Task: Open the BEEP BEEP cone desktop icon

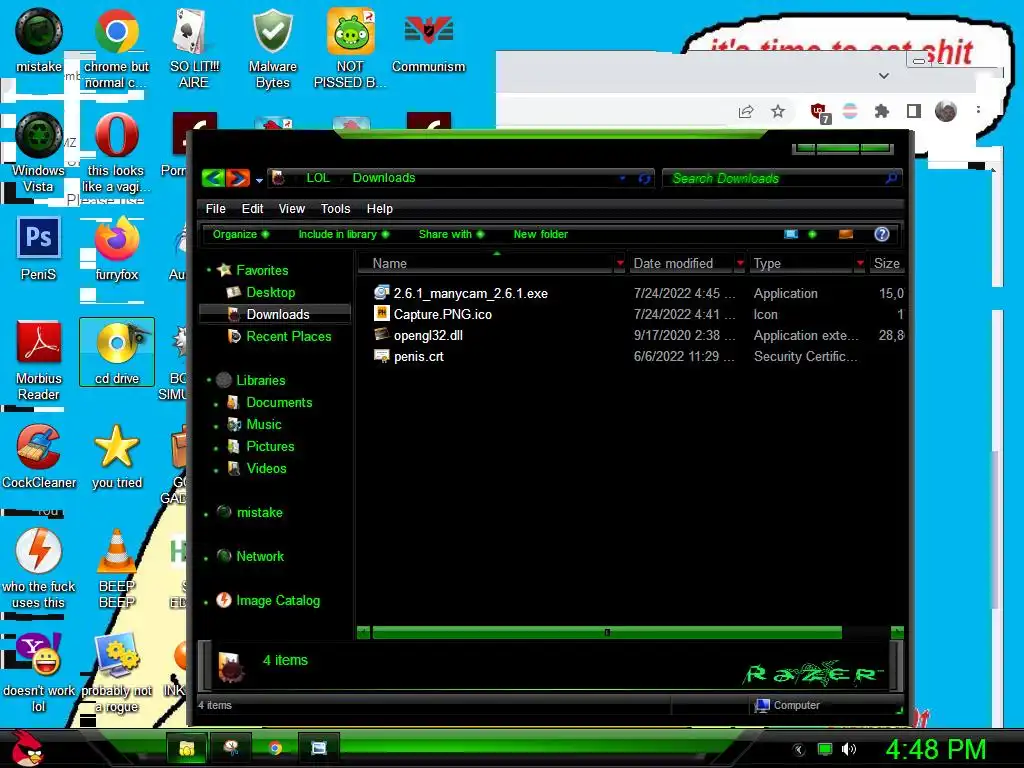Action: point(117,569)
